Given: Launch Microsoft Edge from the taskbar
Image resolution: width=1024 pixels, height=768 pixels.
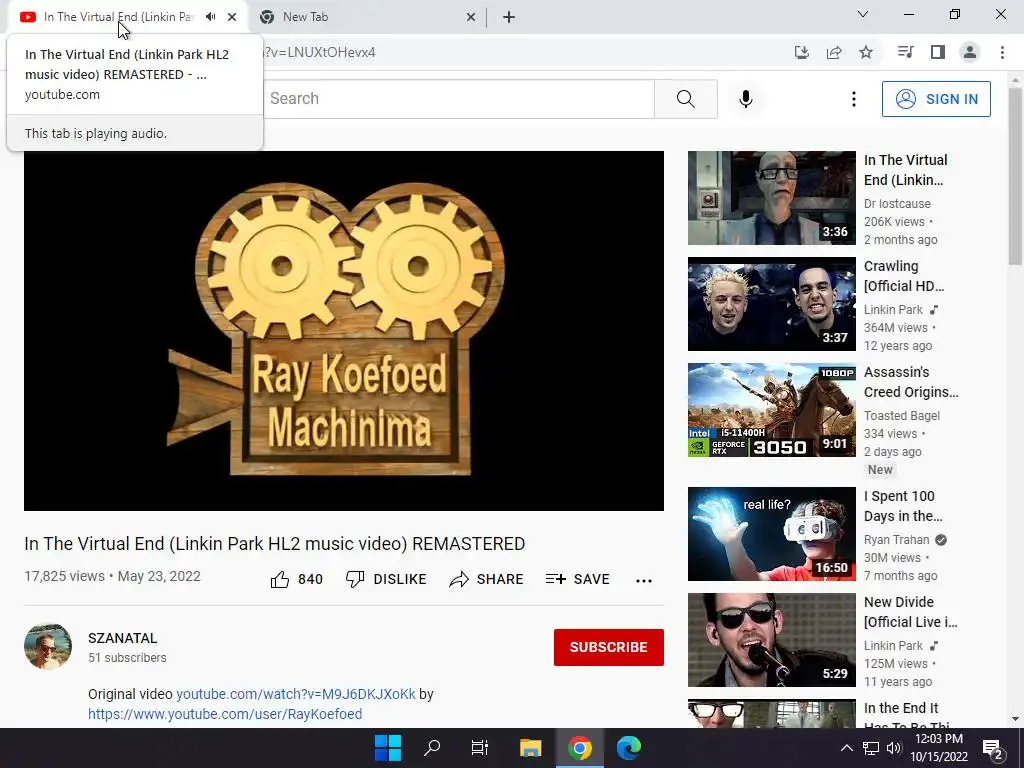Looking at the screenshot, I should click(x=629, y=748).
